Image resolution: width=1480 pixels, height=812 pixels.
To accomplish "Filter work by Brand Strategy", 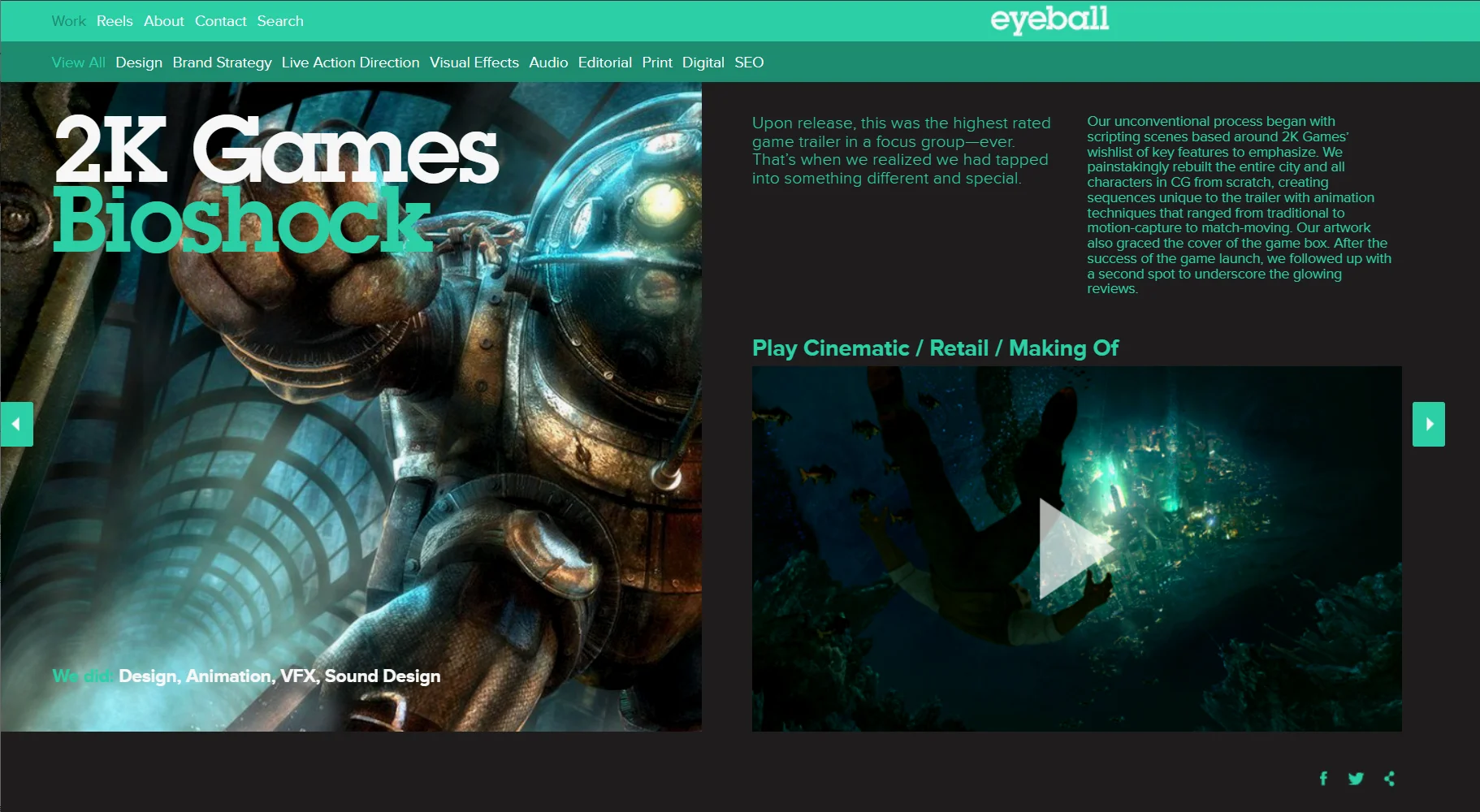I will coord(222,63).
